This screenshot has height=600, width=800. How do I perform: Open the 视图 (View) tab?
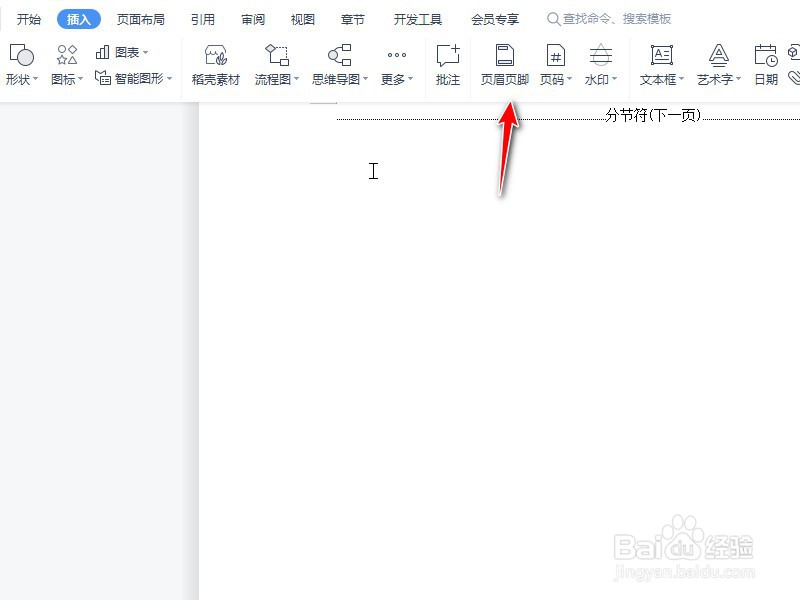click(x=303, y=19)
